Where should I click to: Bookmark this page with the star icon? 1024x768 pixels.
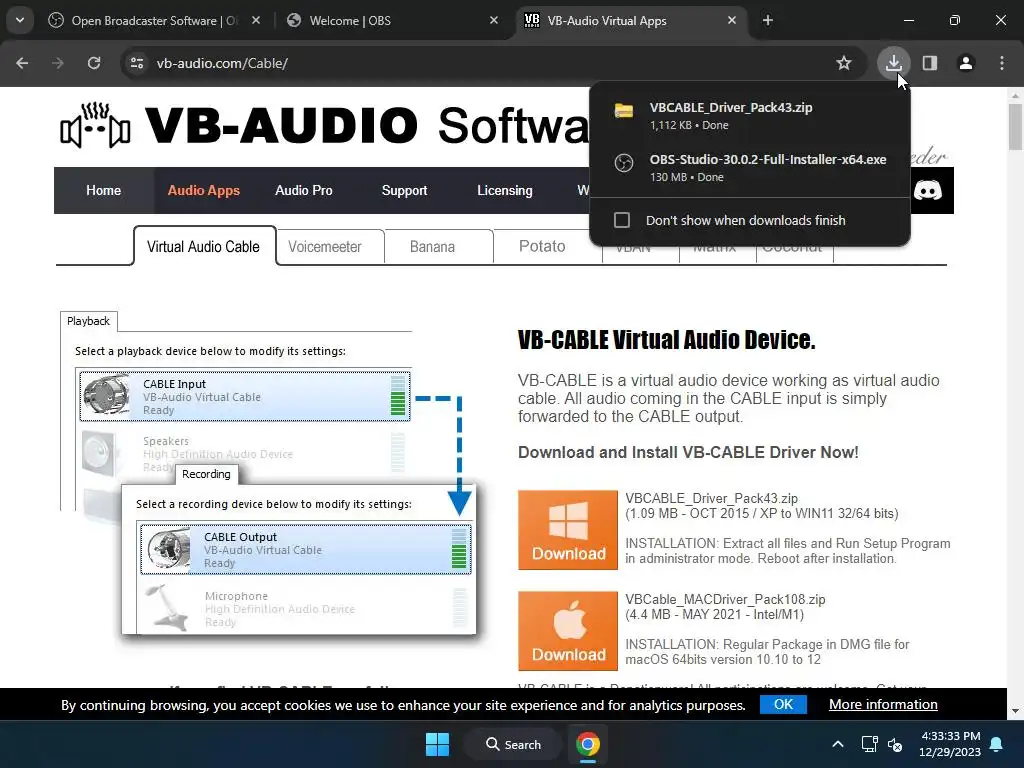(x=844, y=63)
